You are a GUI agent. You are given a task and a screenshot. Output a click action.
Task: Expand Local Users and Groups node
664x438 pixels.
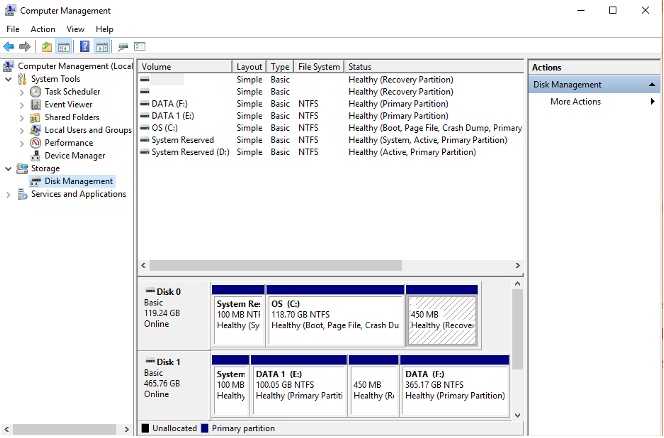click(22, 130)
